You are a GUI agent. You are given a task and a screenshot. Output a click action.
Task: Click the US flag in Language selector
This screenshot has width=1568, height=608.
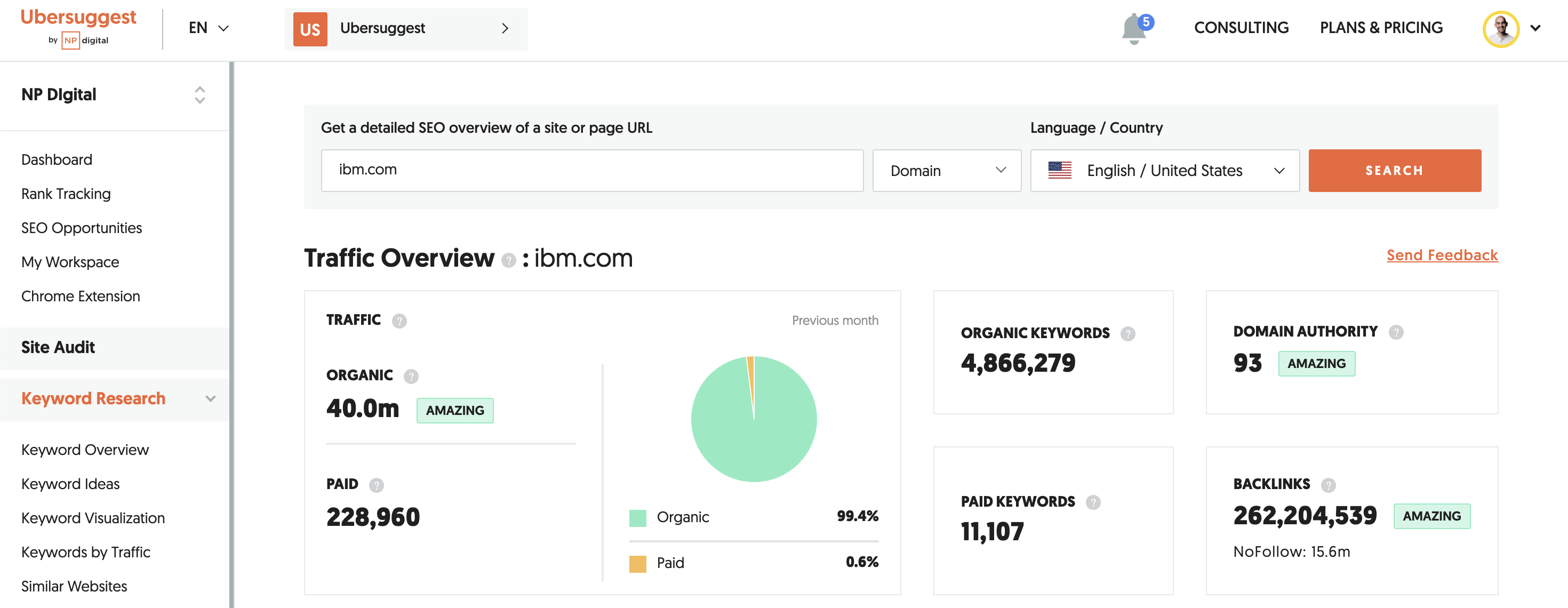[x=1060, y=171]
